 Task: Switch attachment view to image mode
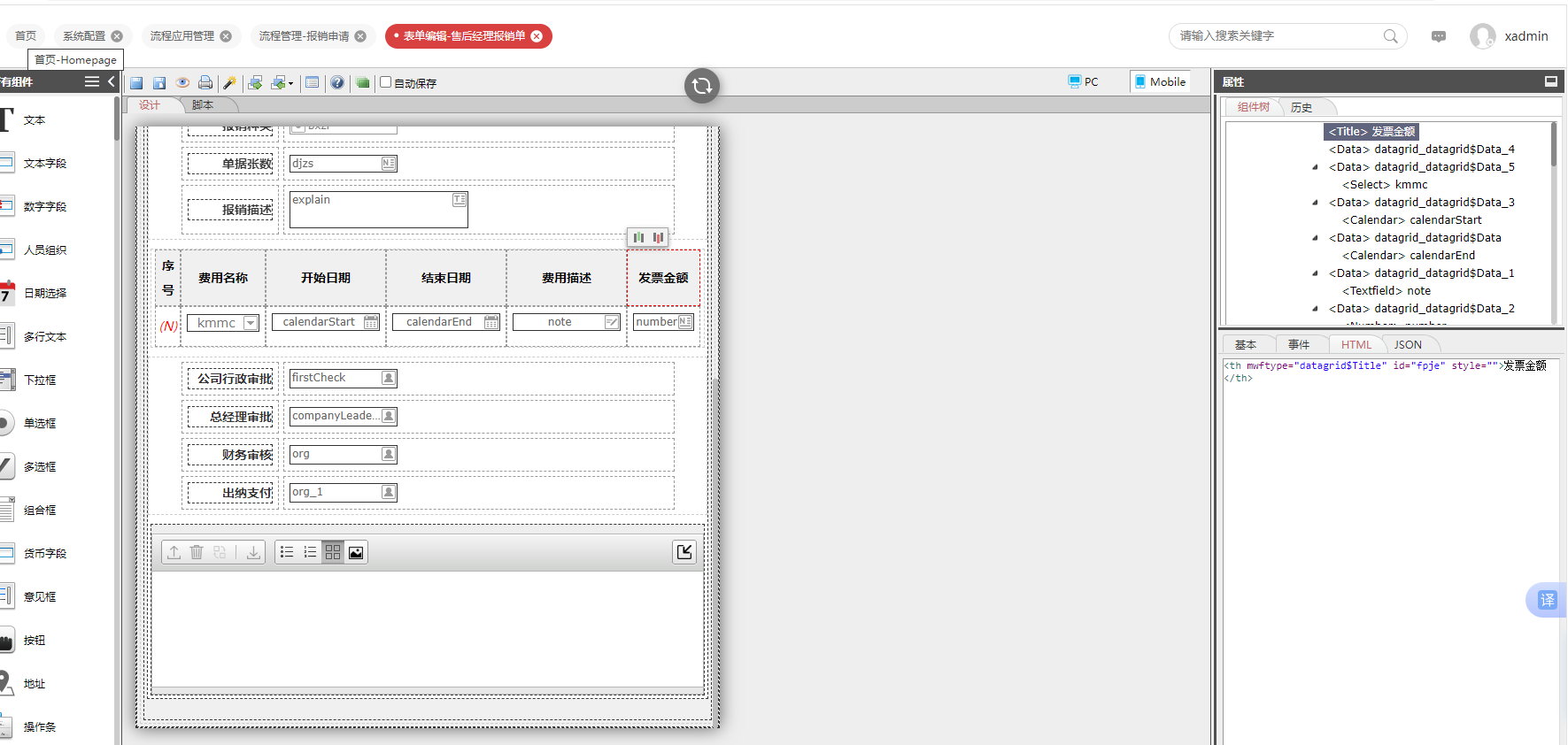point(356,552)
